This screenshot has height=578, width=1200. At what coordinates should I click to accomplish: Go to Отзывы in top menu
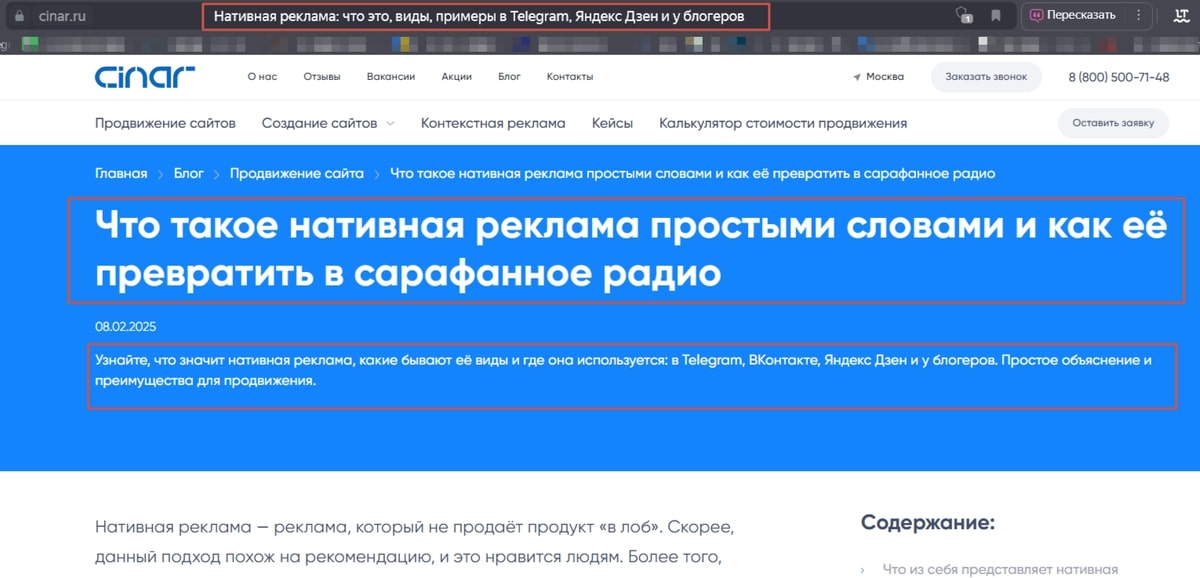pyautogui.click(x=322, y=77)
